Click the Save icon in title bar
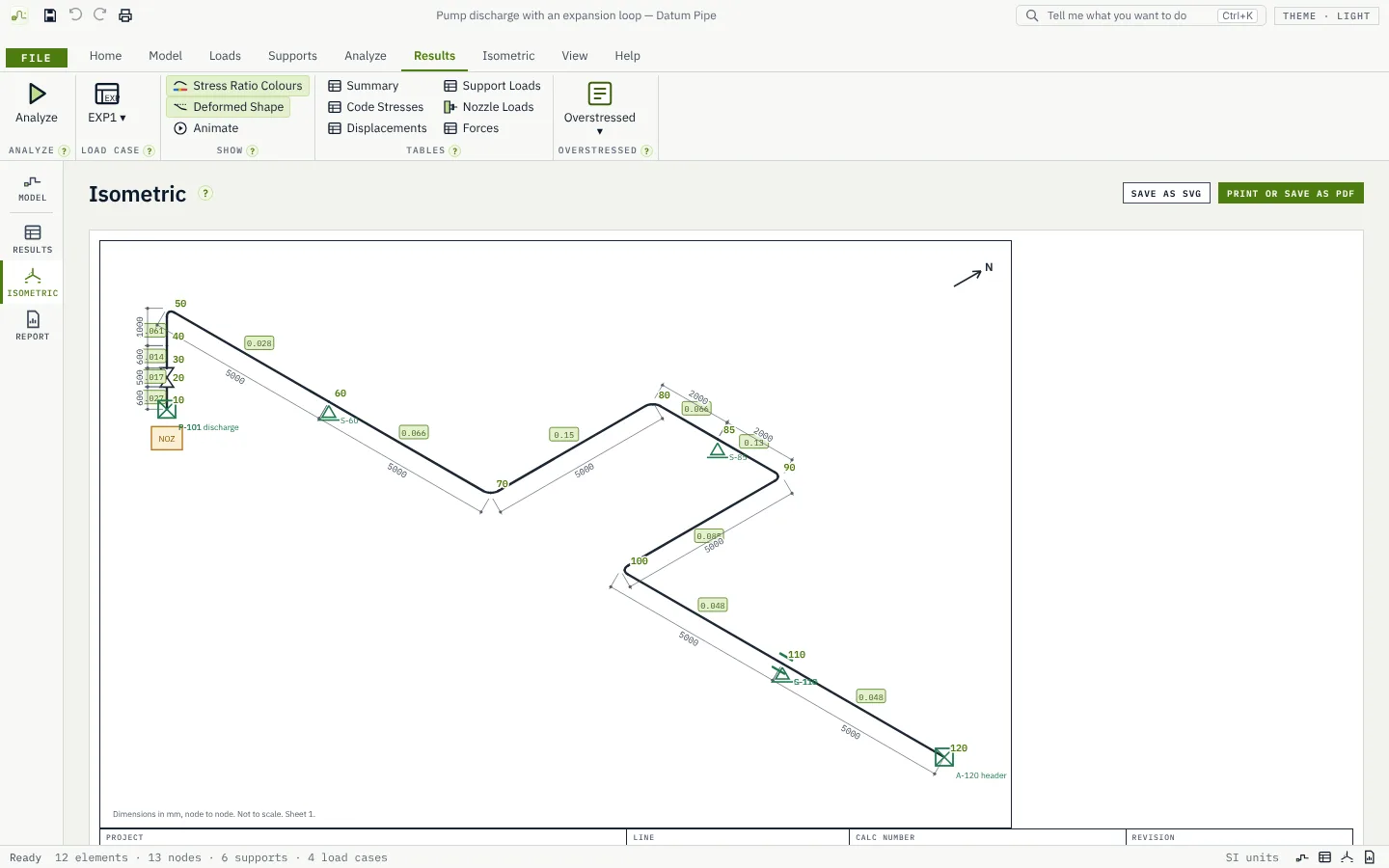The height and width of the screenshot is (868, 1389). pos(50,15)
